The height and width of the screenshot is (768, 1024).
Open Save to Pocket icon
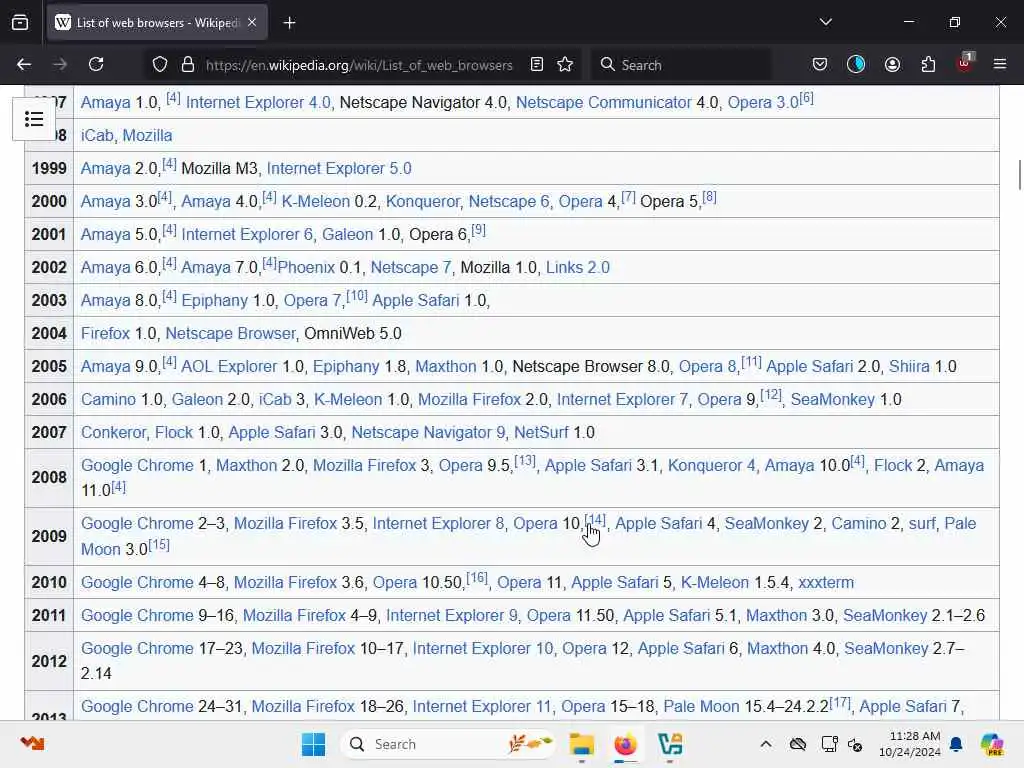tap(820, 65)
